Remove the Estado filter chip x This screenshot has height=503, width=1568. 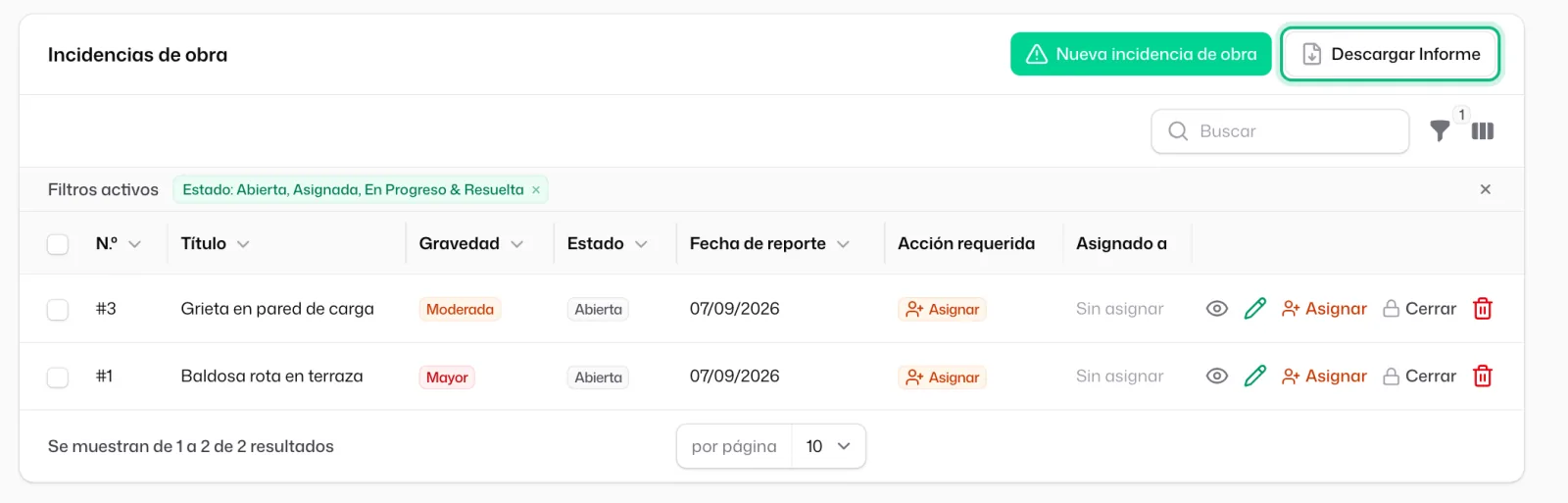(536, 190)
